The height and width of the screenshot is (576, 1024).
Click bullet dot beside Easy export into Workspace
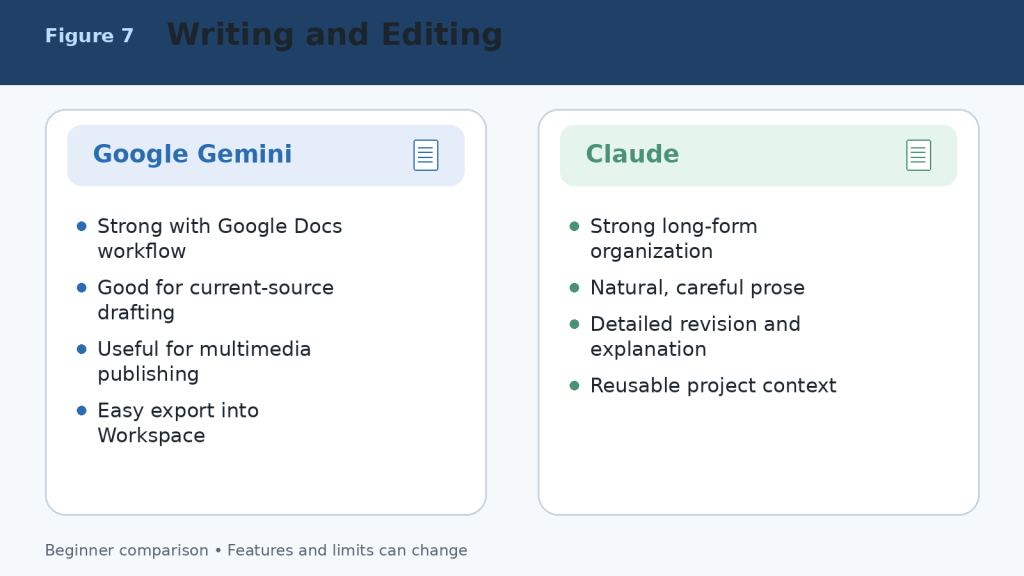(x=82, y=410)
